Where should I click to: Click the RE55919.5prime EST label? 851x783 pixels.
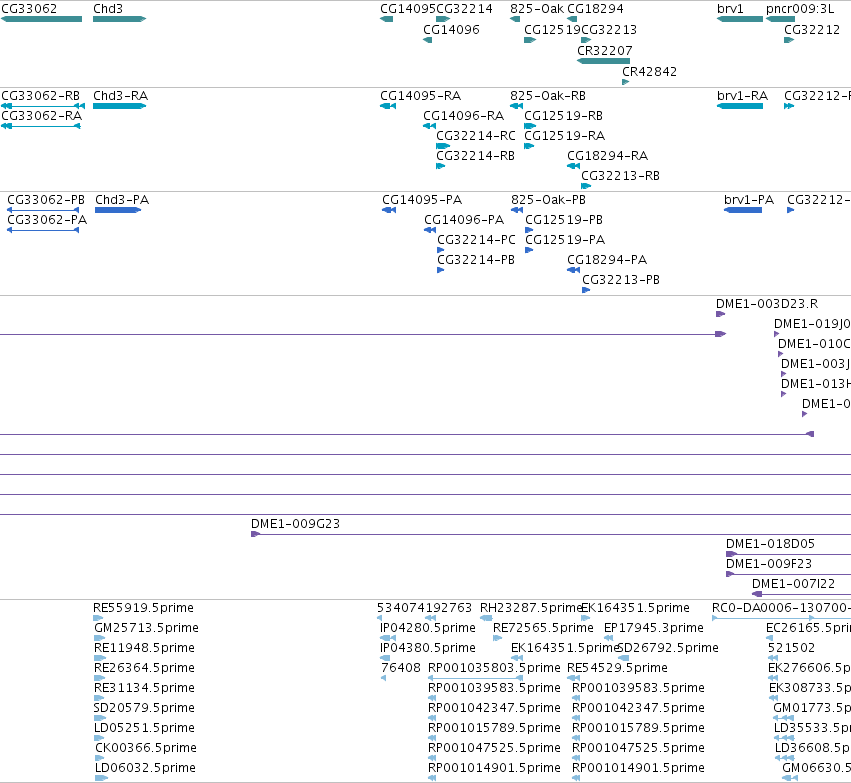(x=143, y=608)
